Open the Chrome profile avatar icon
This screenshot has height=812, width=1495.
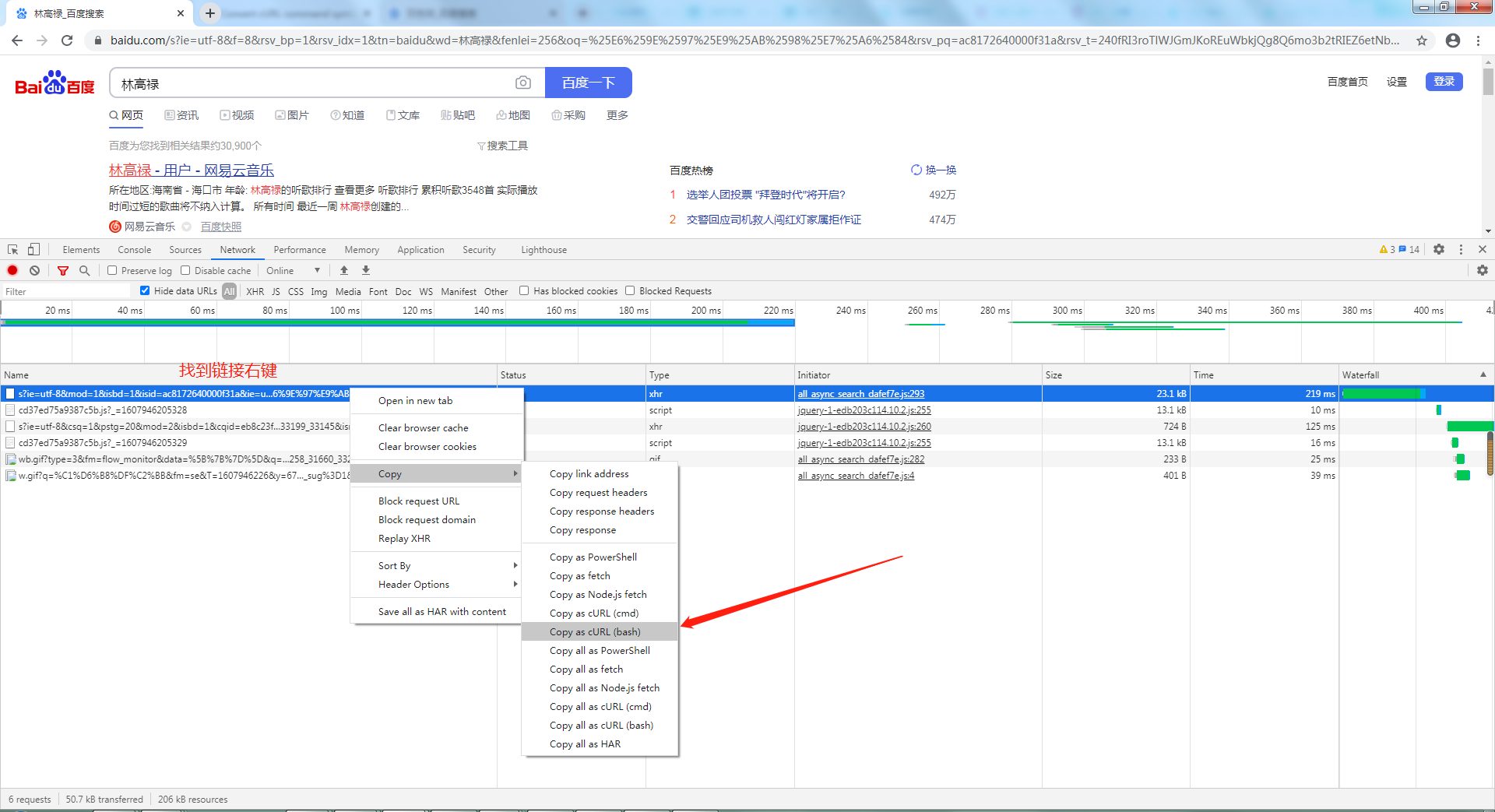(x=1453, y=40)
